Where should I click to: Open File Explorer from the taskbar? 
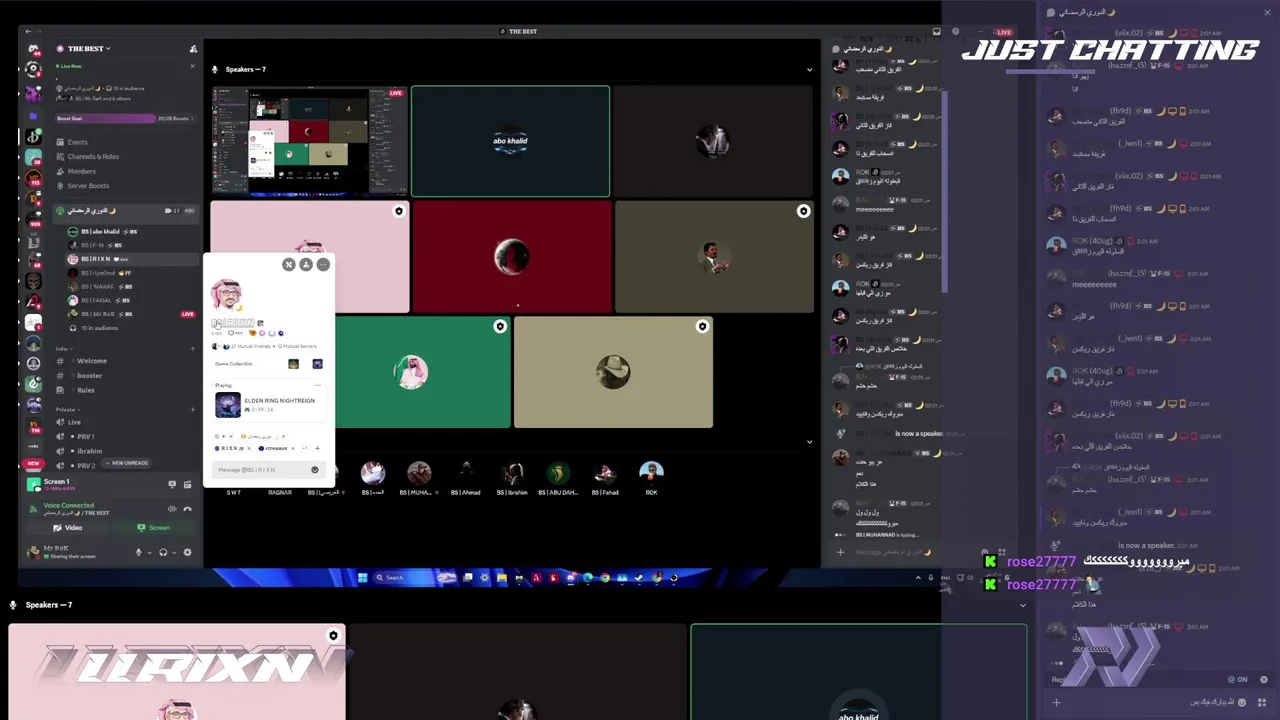[501, 577]
